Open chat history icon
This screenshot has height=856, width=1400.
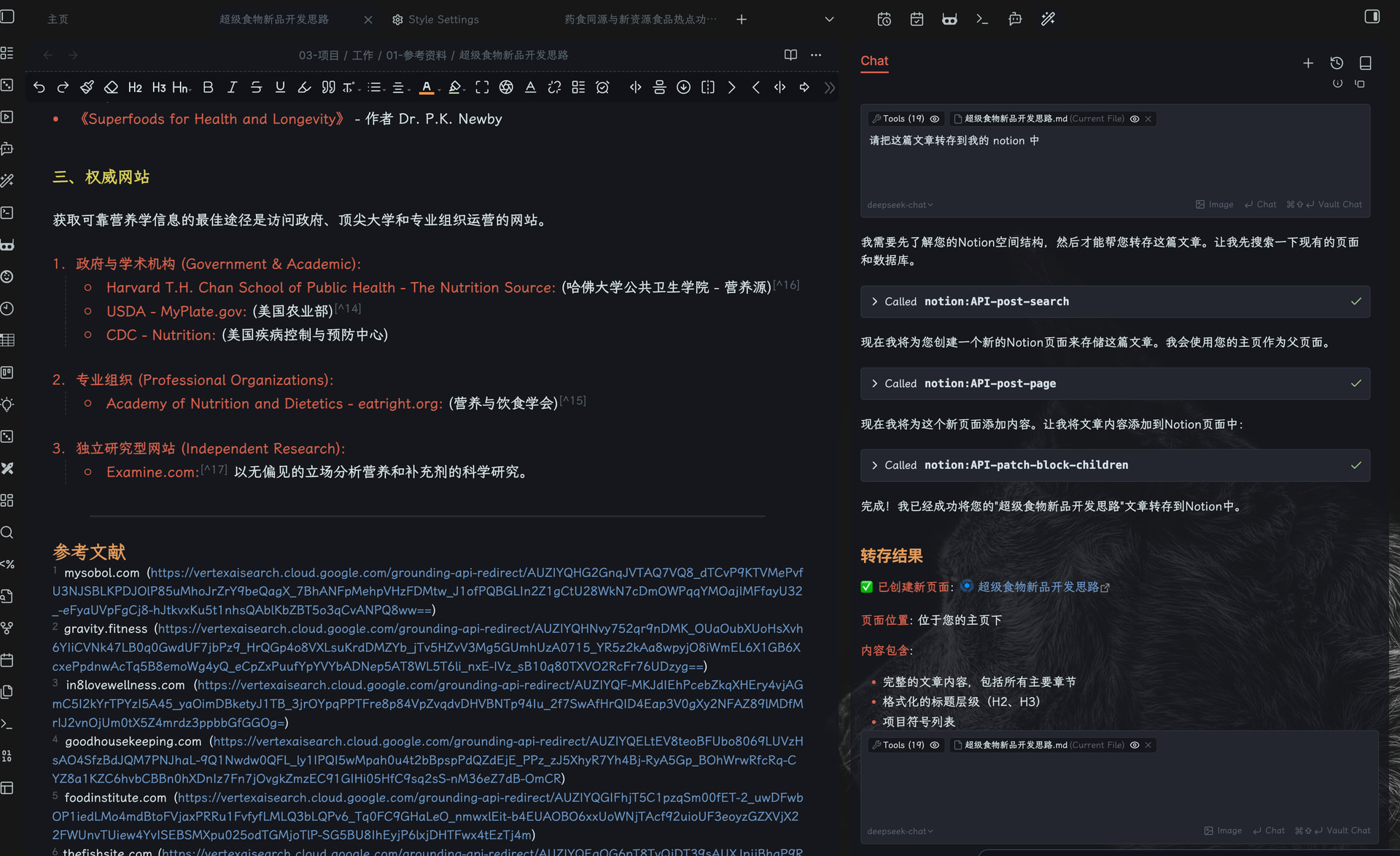pyautogui.click(x=1336, y=63)
